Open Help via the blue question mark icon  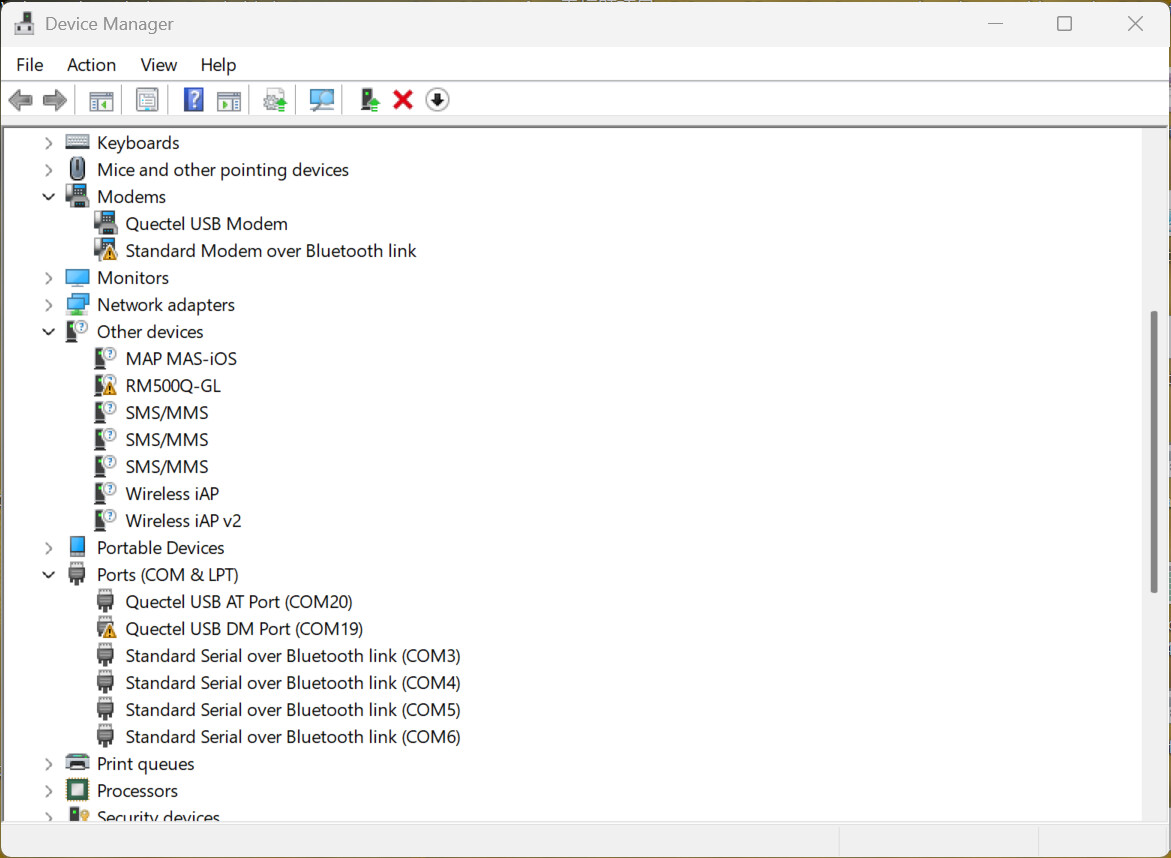point(194,100)
